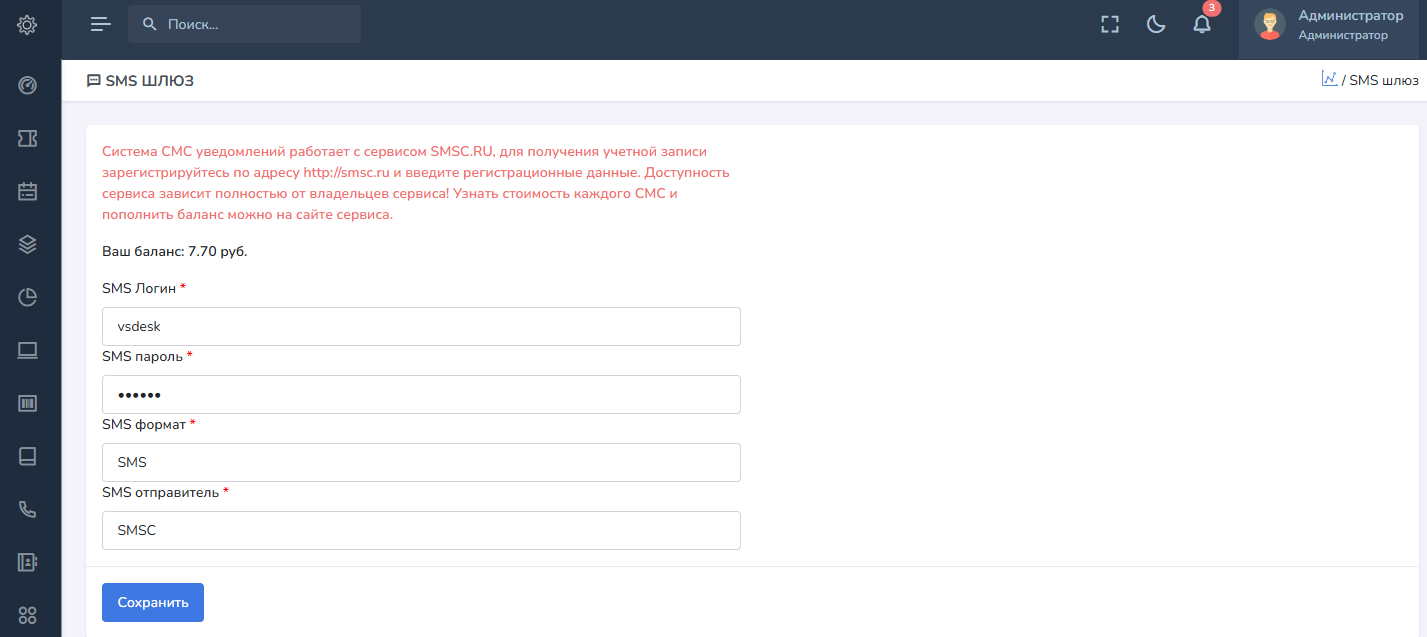
Task: Click the Сохранить button
Action: click(153, 602)
